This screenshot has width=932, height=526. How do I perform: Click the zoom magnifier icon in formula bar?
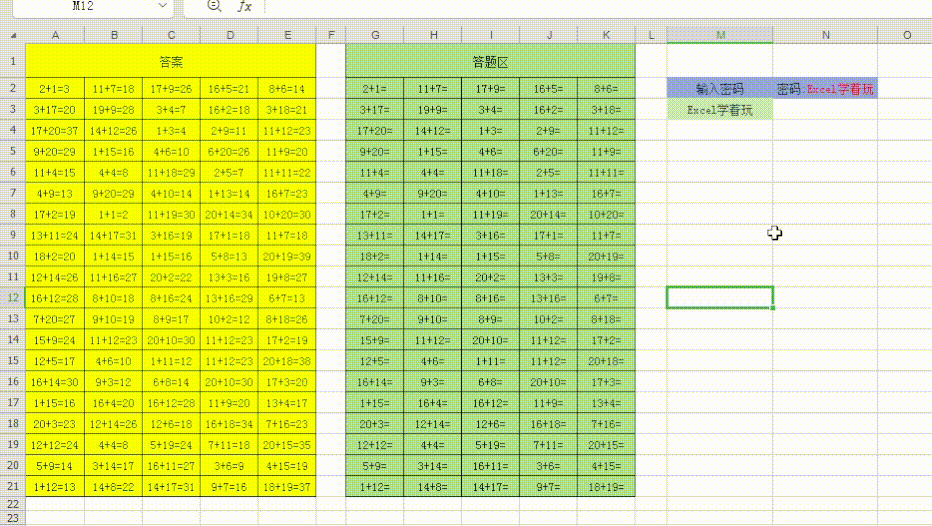click(x=214, y=6)
